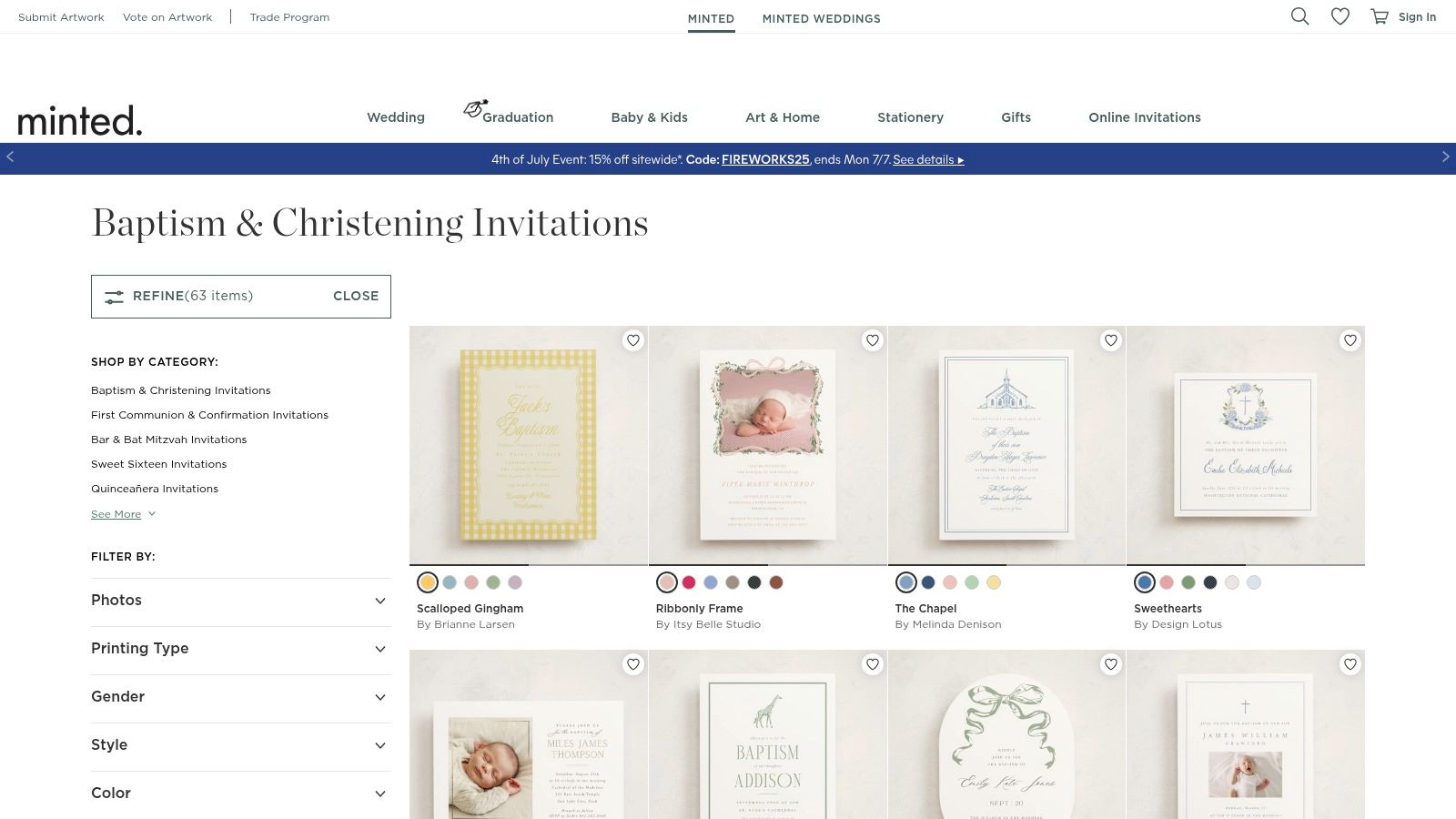
Task: Select First Communion & Confirmation Invitations category
Action: tap(209, 415)
